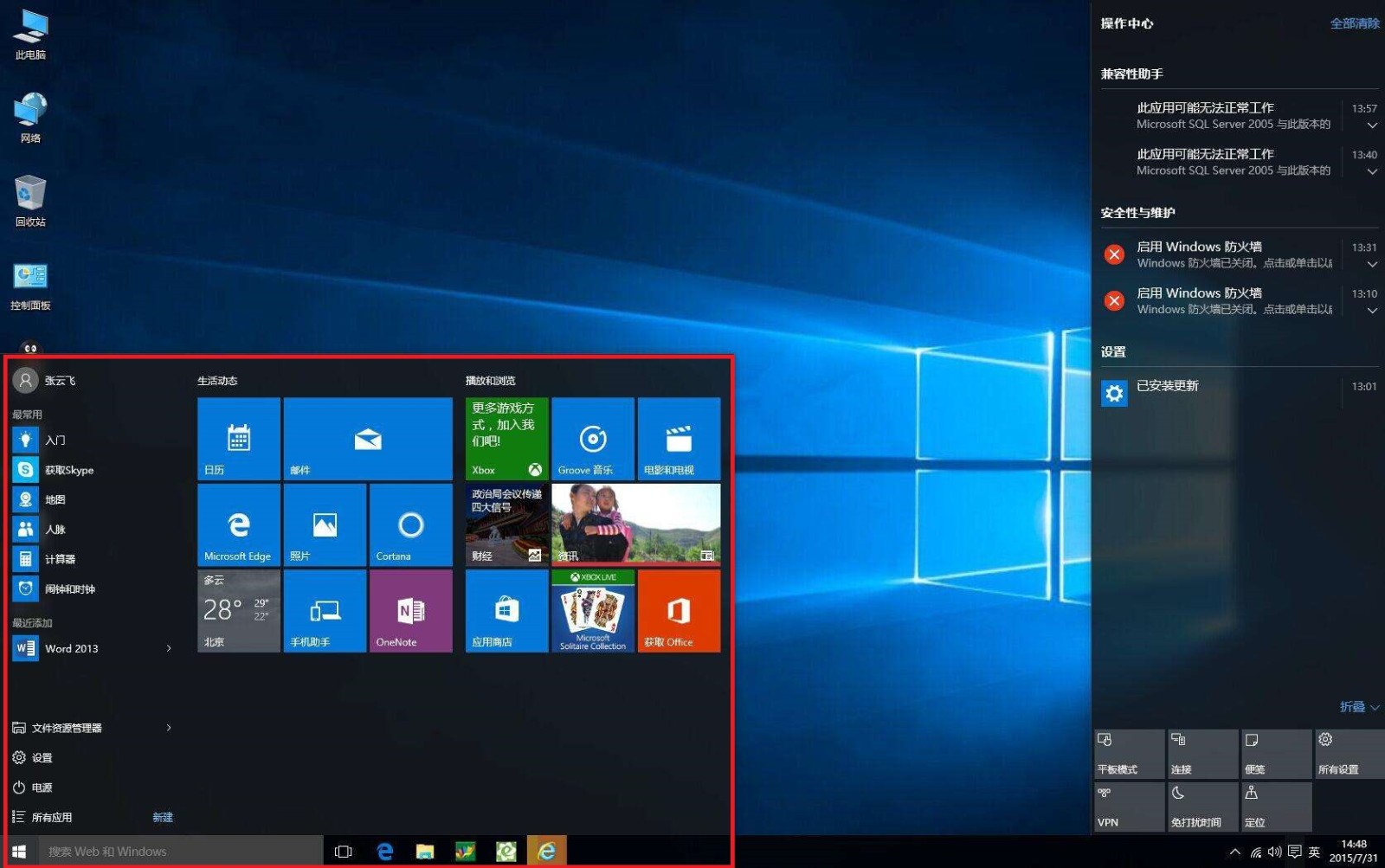This screenshot has width=1385, height=868.
Task: Expand 文件资源管理器 jump list arrow
Action: 169,728
